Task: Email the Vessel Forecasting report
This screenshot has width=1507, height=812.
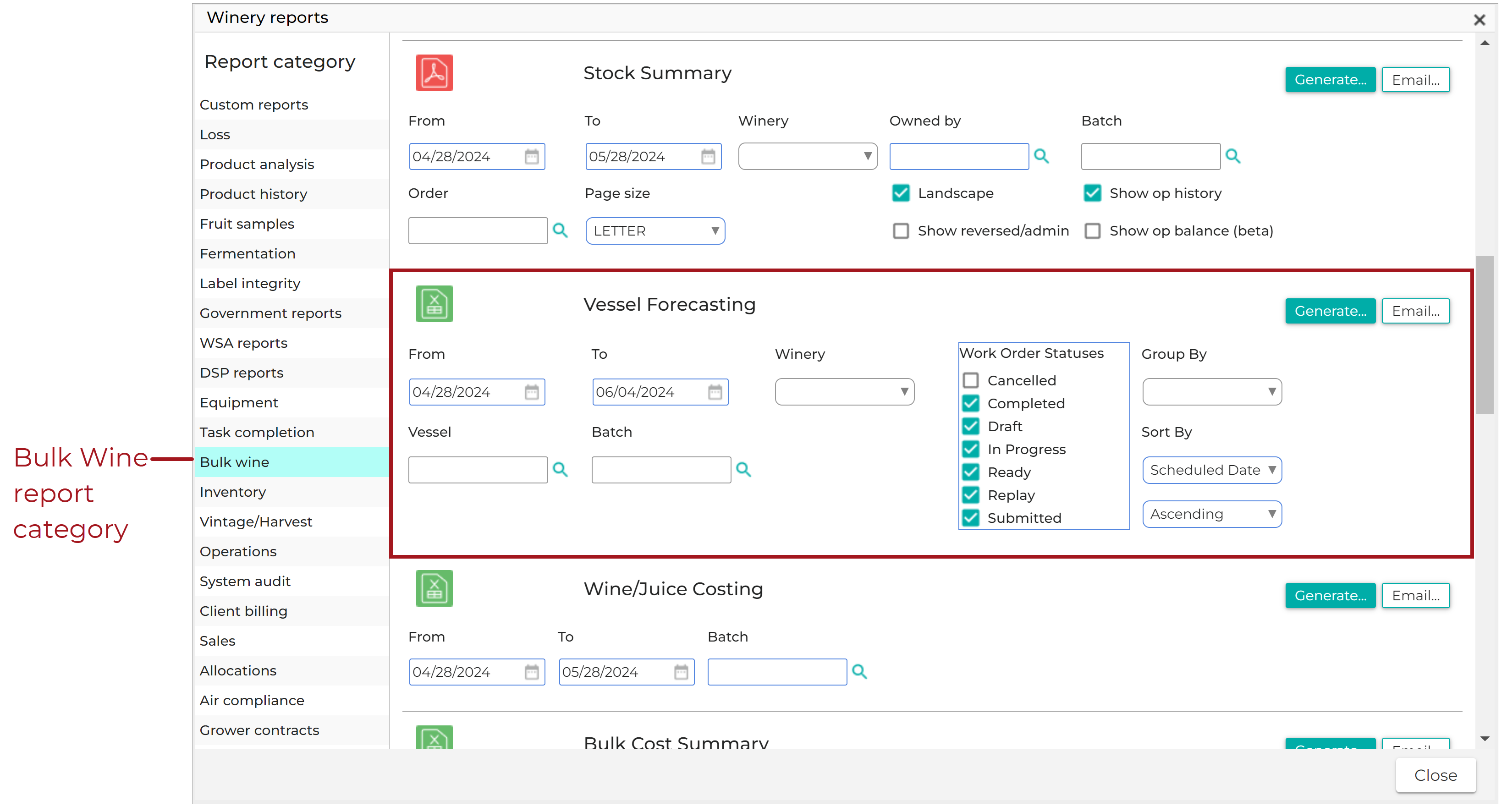Action: click(1416, 311)
